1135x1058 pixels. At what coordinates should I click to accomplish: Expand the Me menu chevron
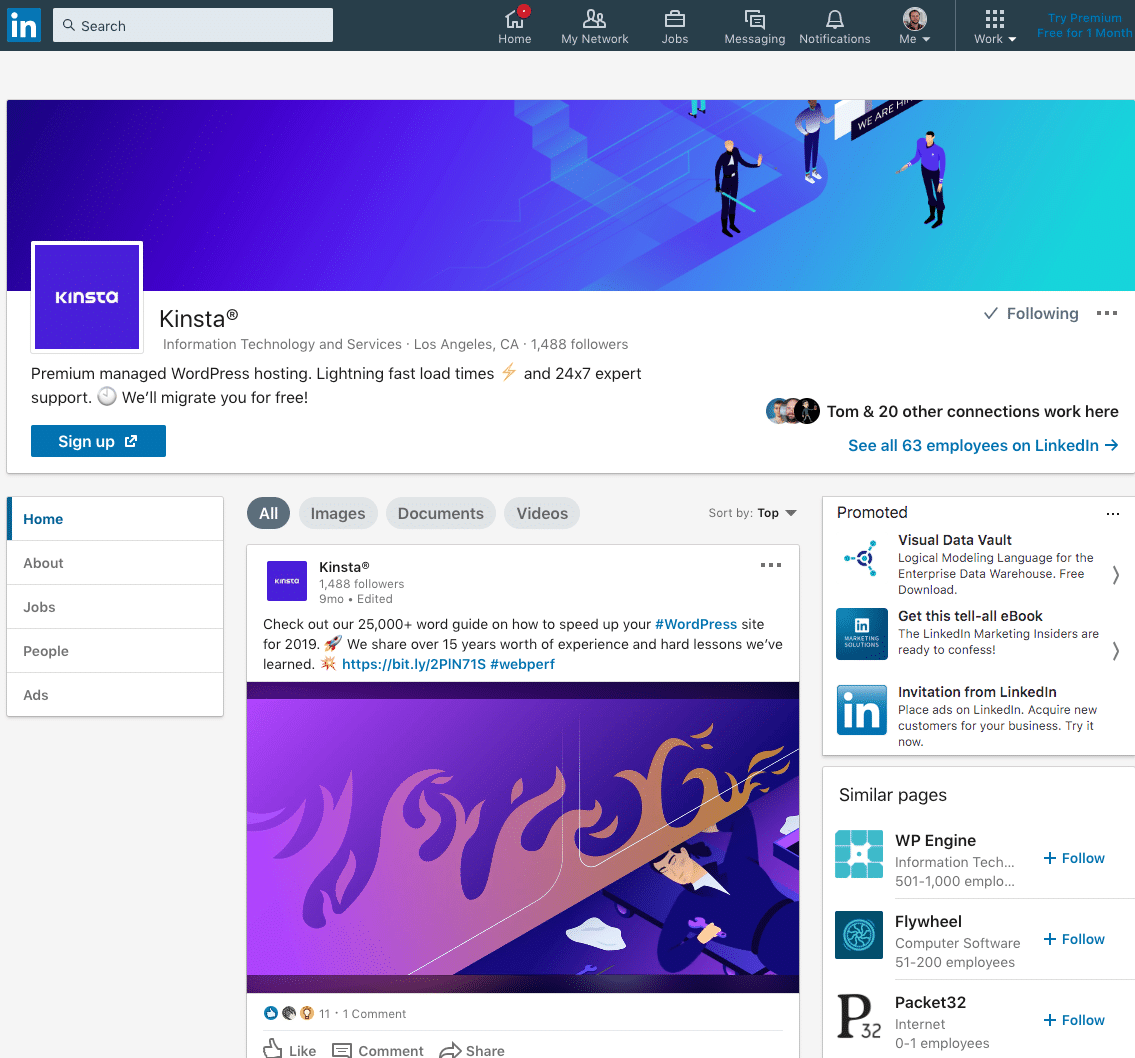coord(928,38)
